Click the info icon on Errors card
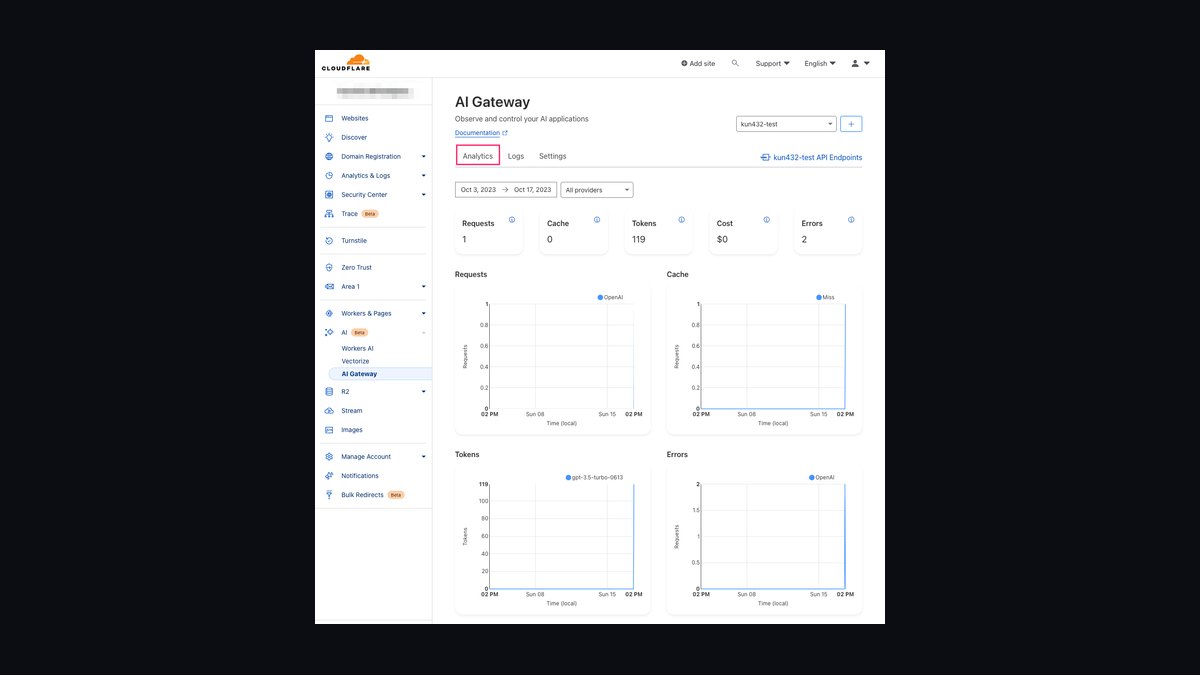The image size is (1200, 675). coord(851,219)
